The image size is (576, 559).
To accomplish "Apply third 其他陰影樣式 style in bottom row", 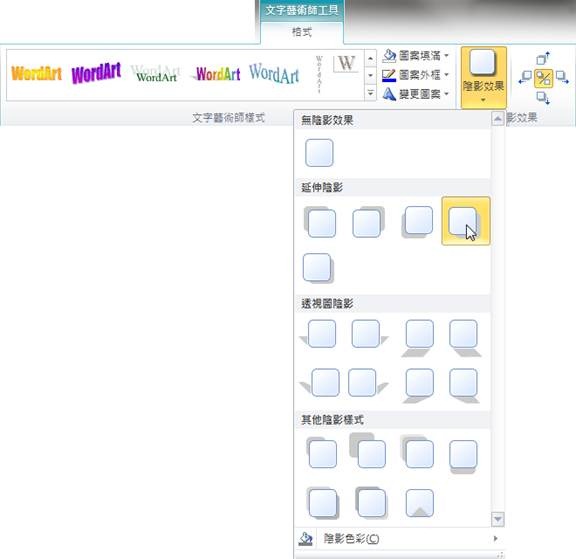I will 420,502.
